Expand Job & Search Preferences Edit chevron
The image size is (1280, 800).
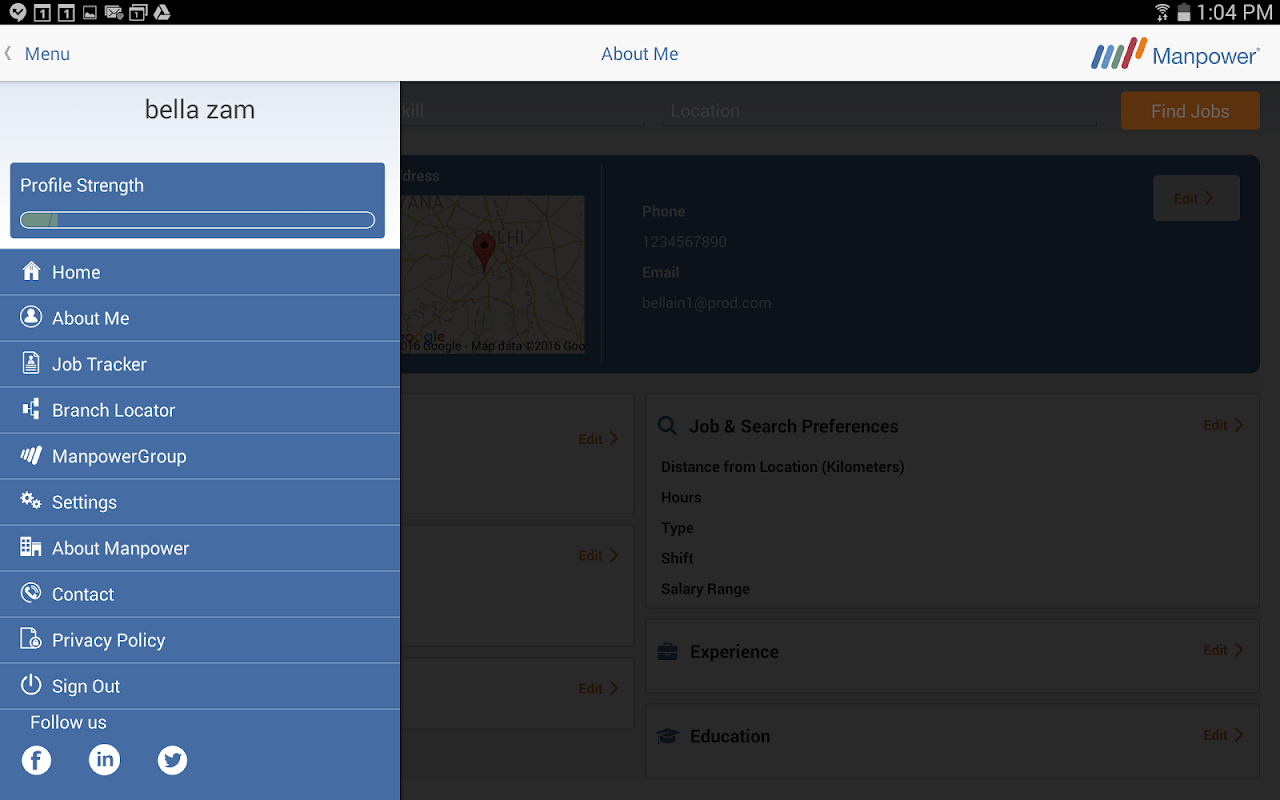pyautogui.click(x=1238, y=425)
